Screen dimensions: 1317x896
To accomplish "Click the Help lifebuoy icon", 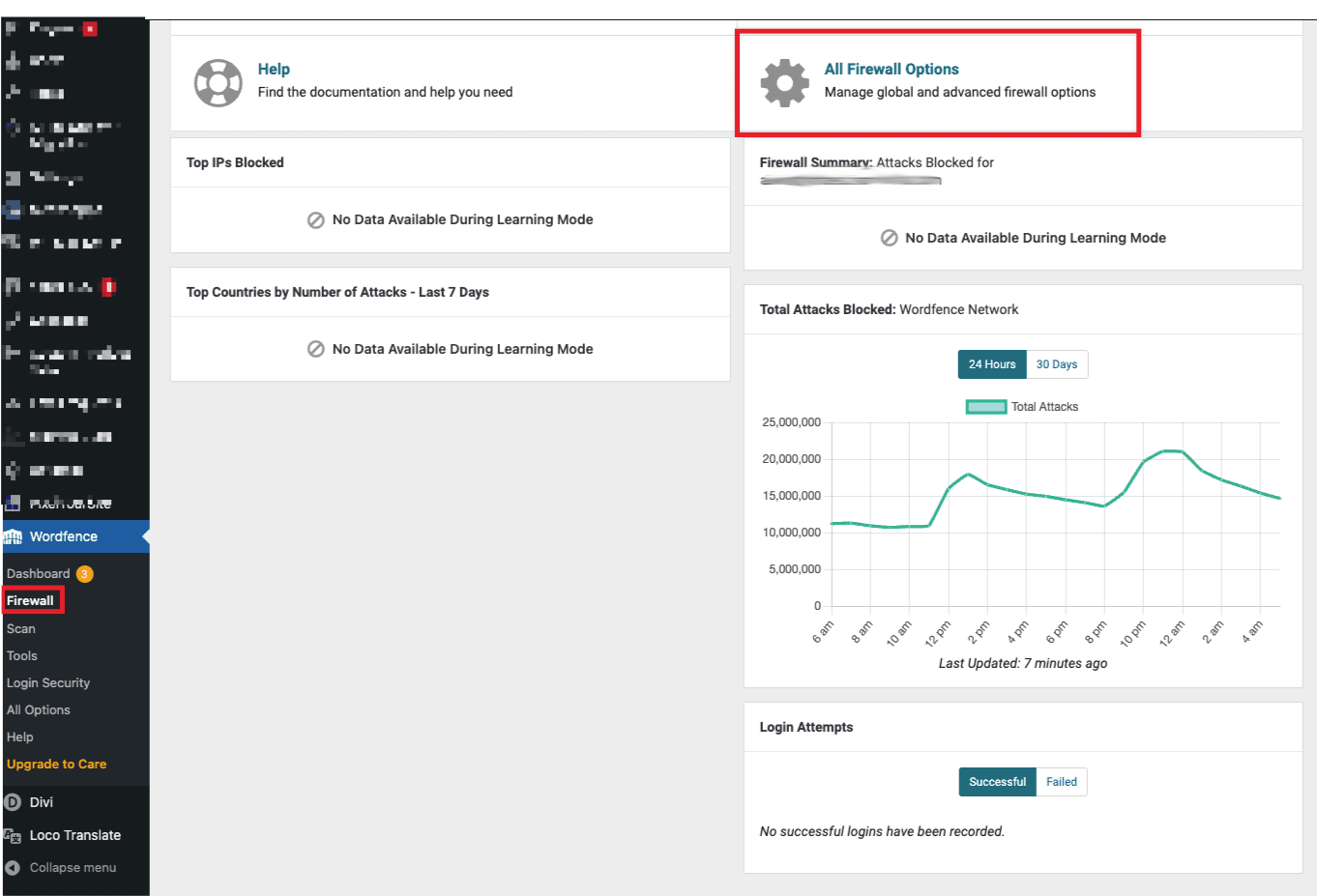I will 219,82.
